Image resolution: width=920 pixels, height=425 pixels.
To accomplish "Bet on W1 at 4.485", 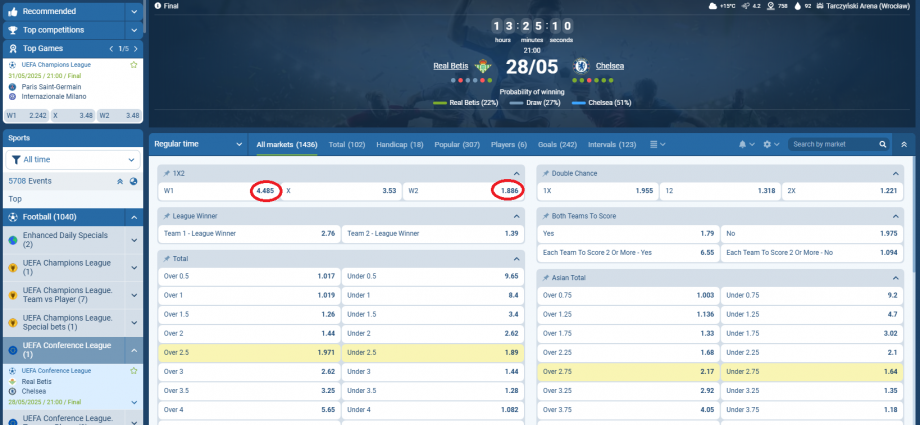I will click(219, 191).
